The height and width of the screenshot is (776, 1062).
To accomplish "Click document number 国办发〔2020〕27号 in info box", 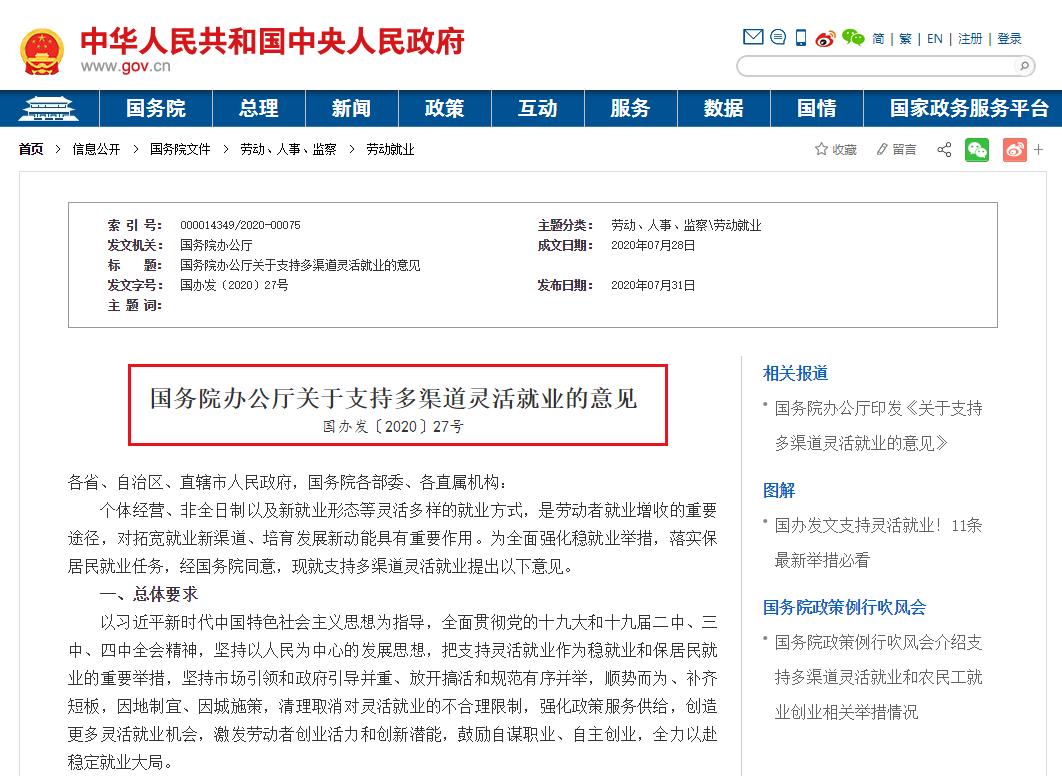I will (x=234, y=285).
